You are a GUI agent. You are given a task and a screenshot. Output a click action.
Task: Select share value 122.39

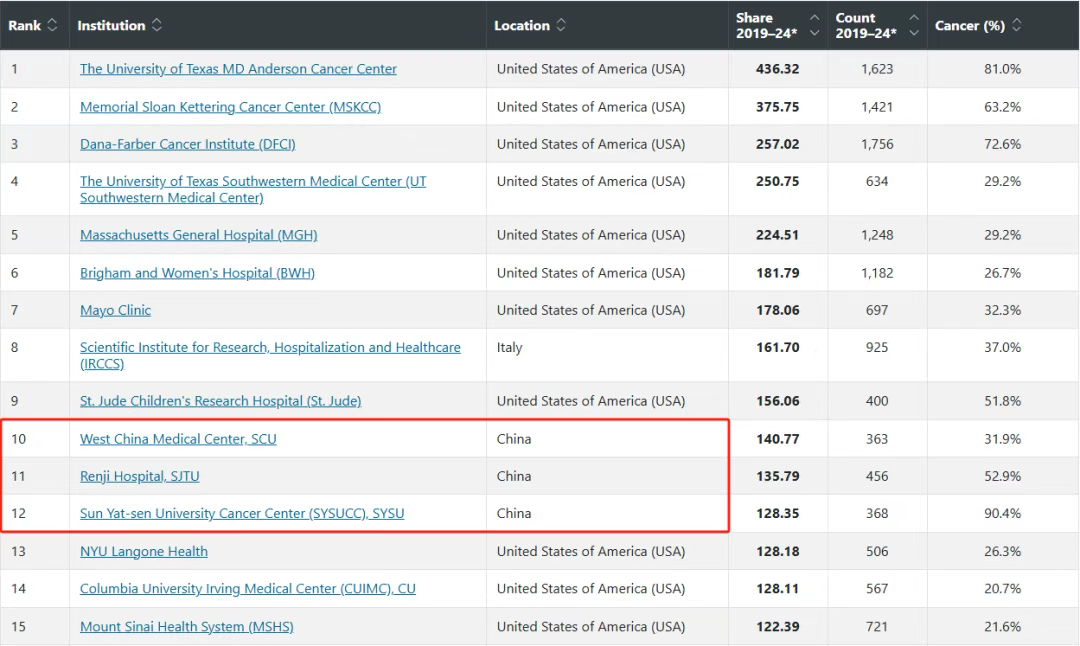[x=778, y=626]
